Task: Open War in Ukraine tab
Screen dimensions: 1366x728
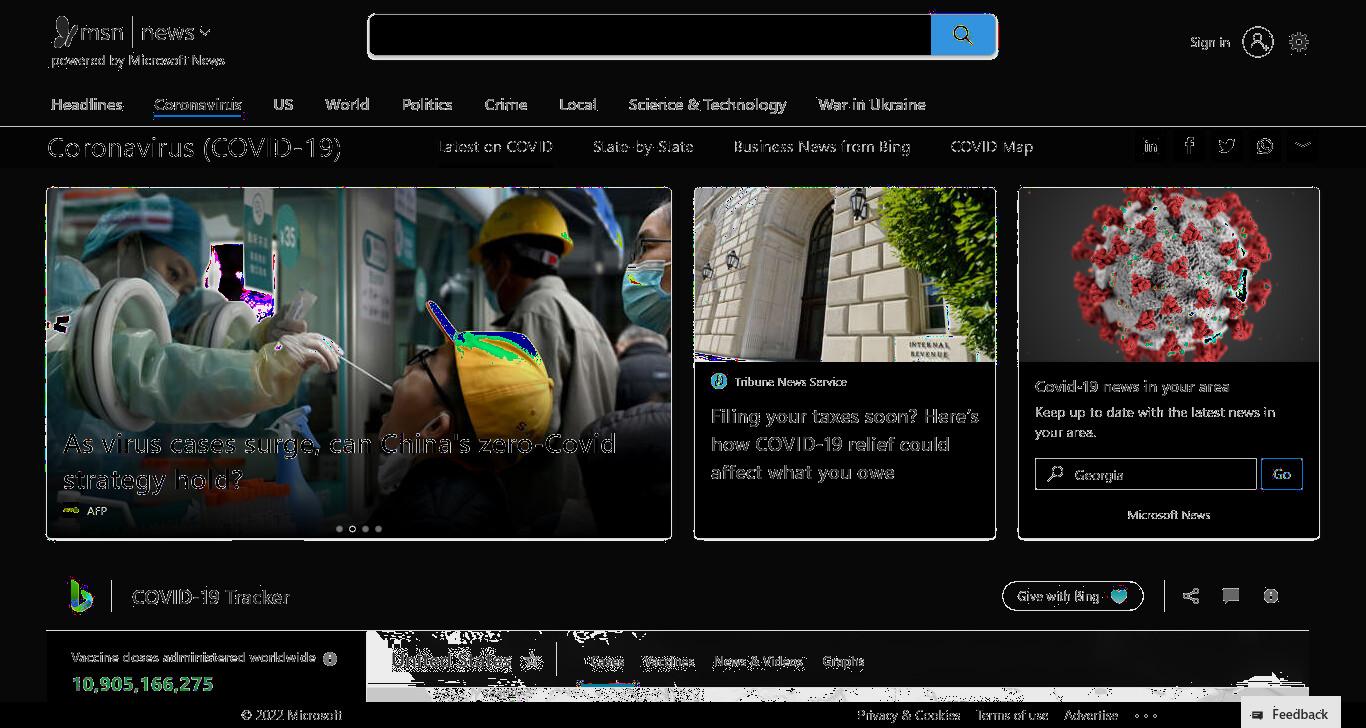Action: coord(872,104)
